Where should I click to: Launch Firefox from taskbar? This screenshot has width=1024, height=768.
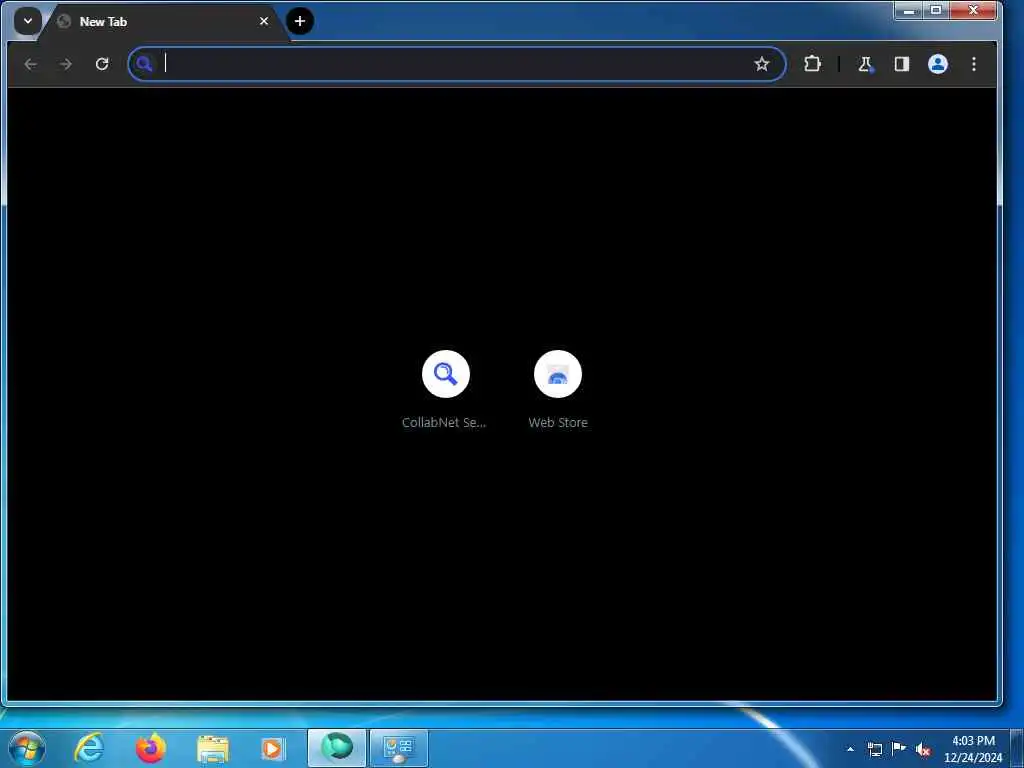150,748
